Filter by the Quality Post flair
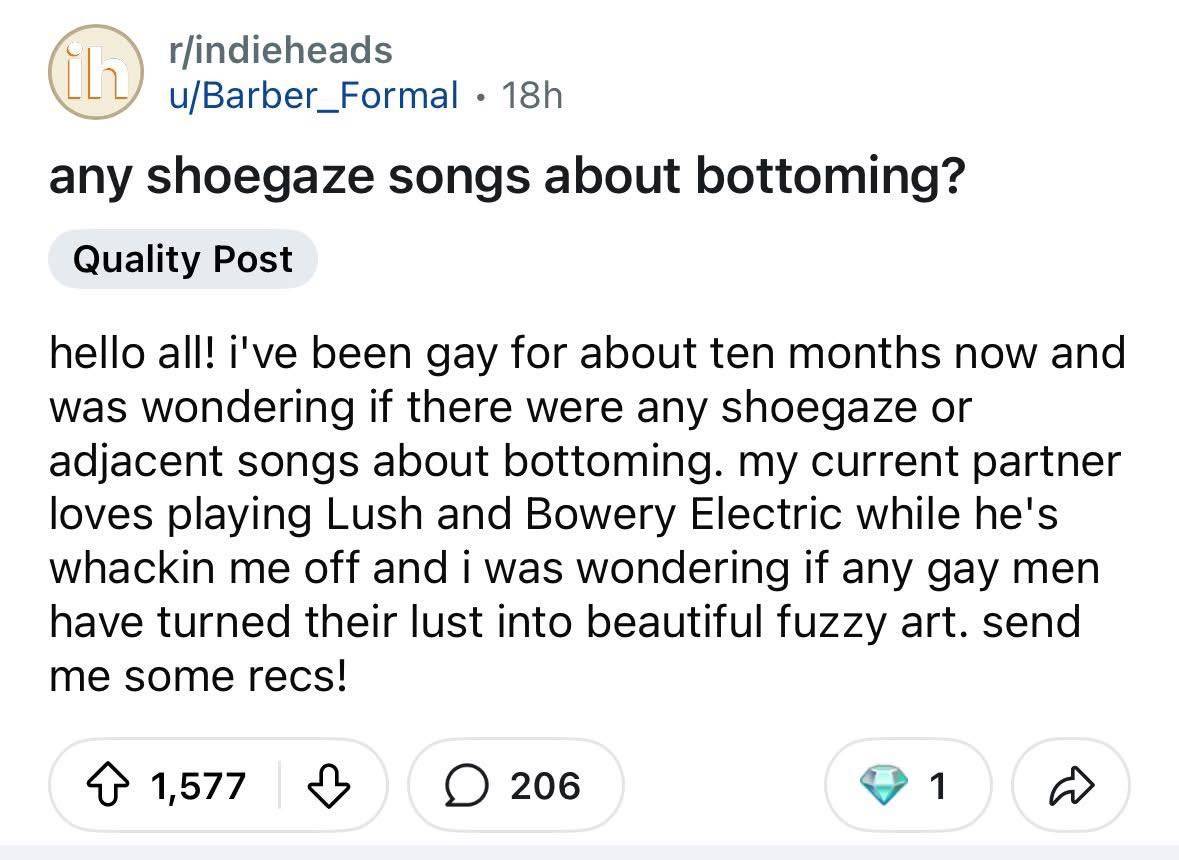1179x860 pixels. click(x=182, y=260)
